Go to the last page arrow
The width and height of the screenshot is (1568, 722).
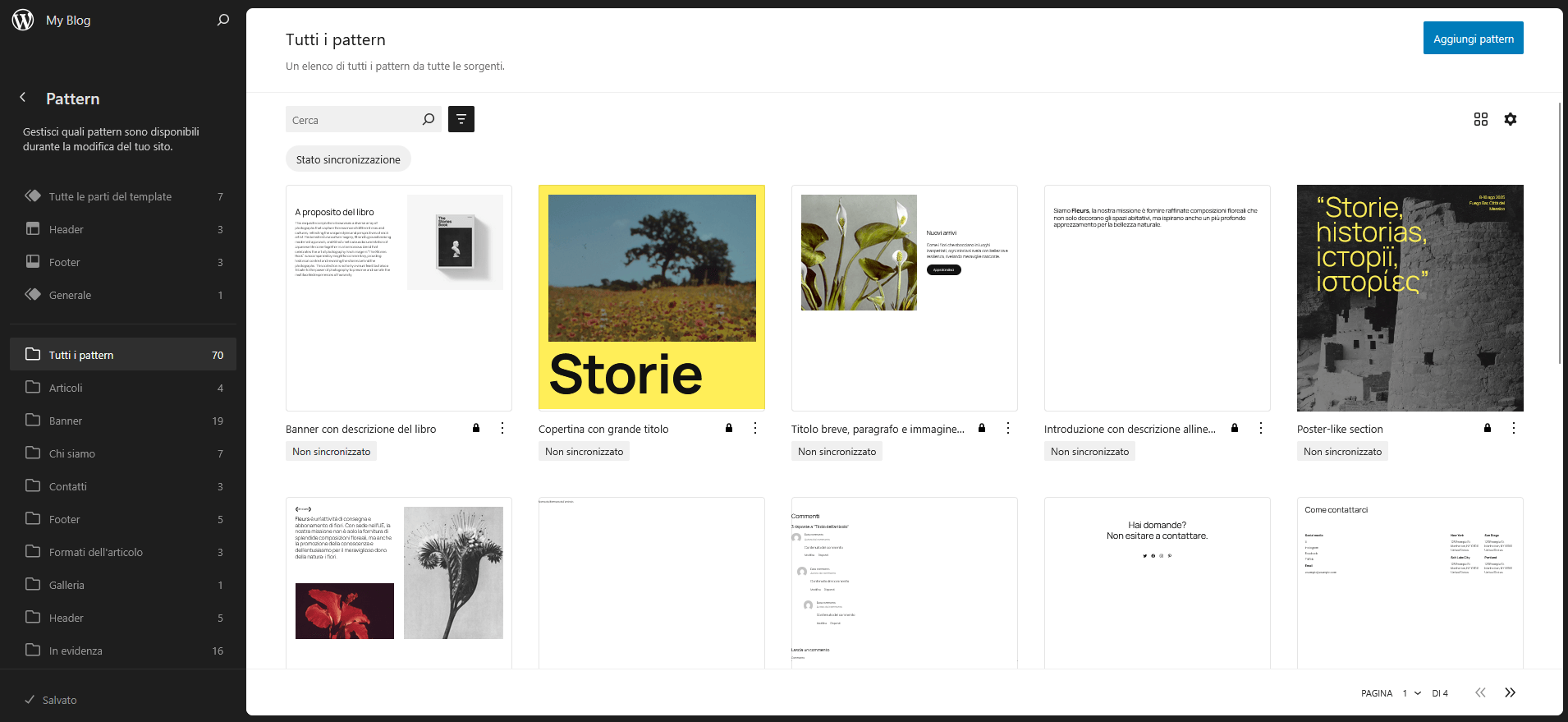tap(1511, 692)
